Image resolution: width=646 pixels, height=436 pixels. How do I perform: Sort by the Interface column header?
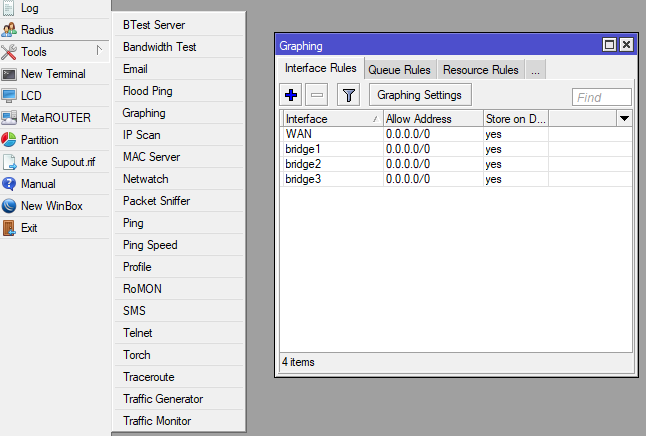coord(331,119)
